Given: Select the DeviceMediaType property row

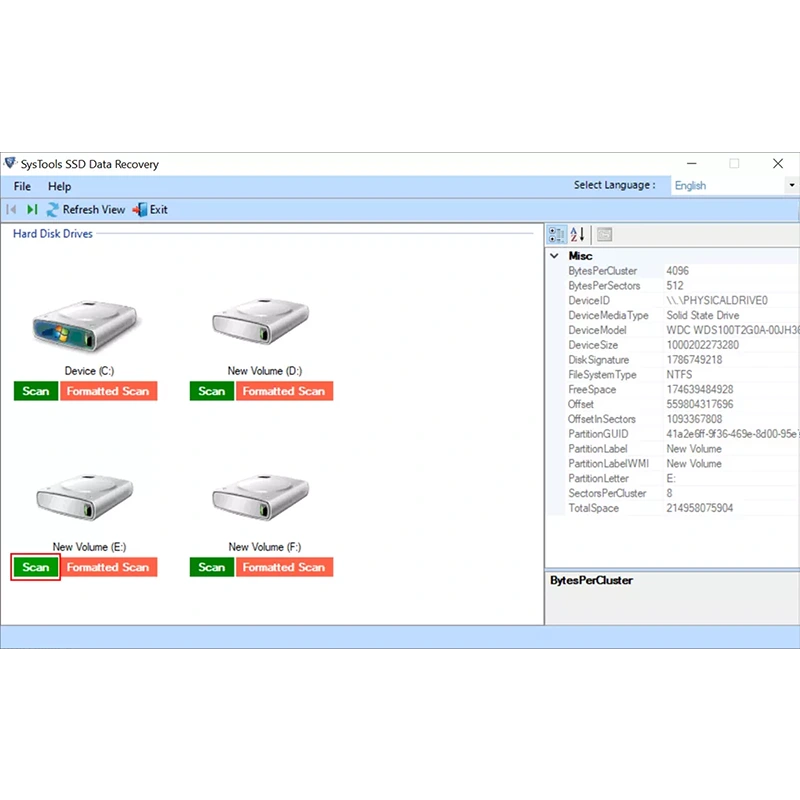Looking at the screenshot, I should [683, 315].
